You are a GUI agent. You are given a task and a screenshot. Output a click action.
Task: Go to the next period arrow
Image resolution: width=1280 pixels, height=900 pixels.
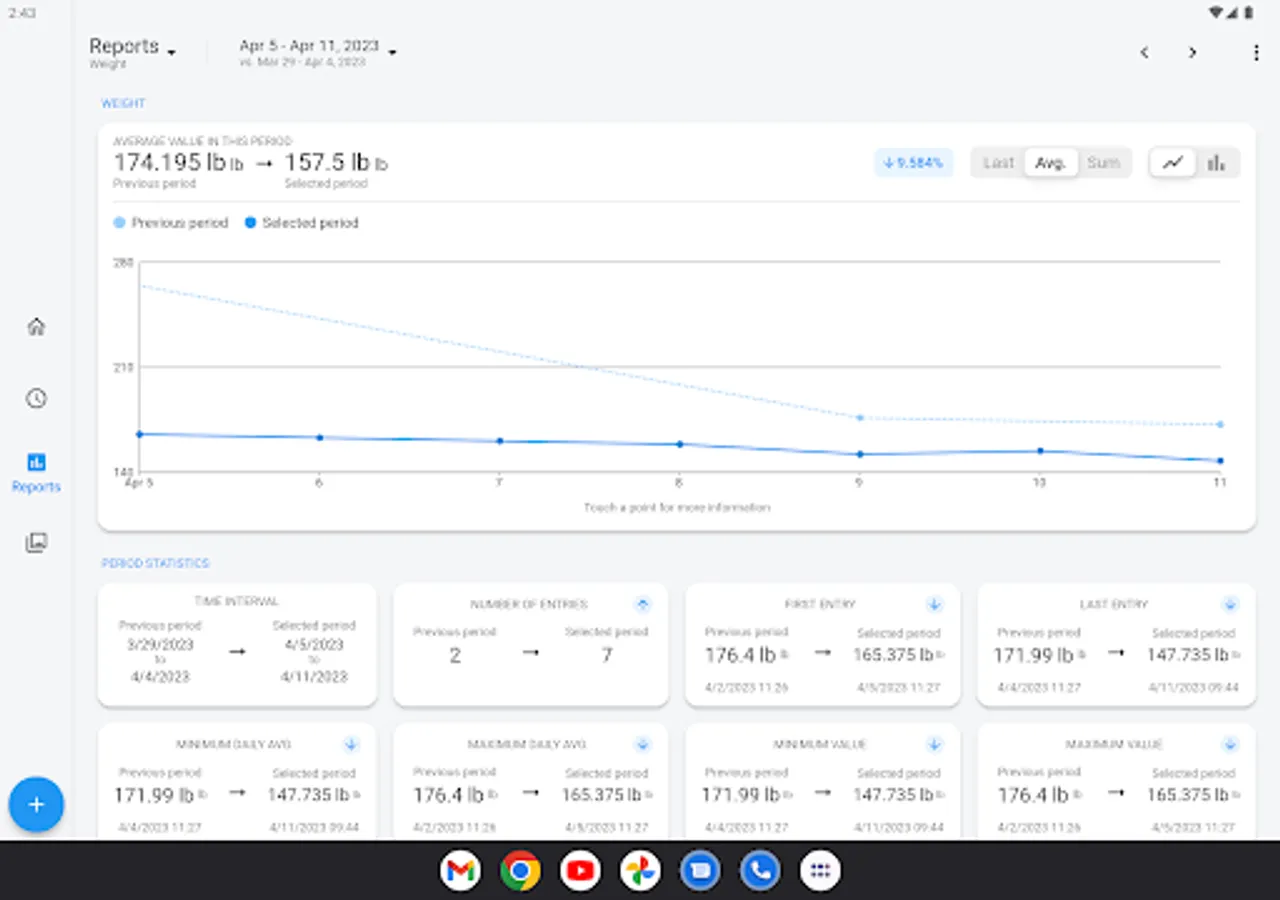[1192, 53]
